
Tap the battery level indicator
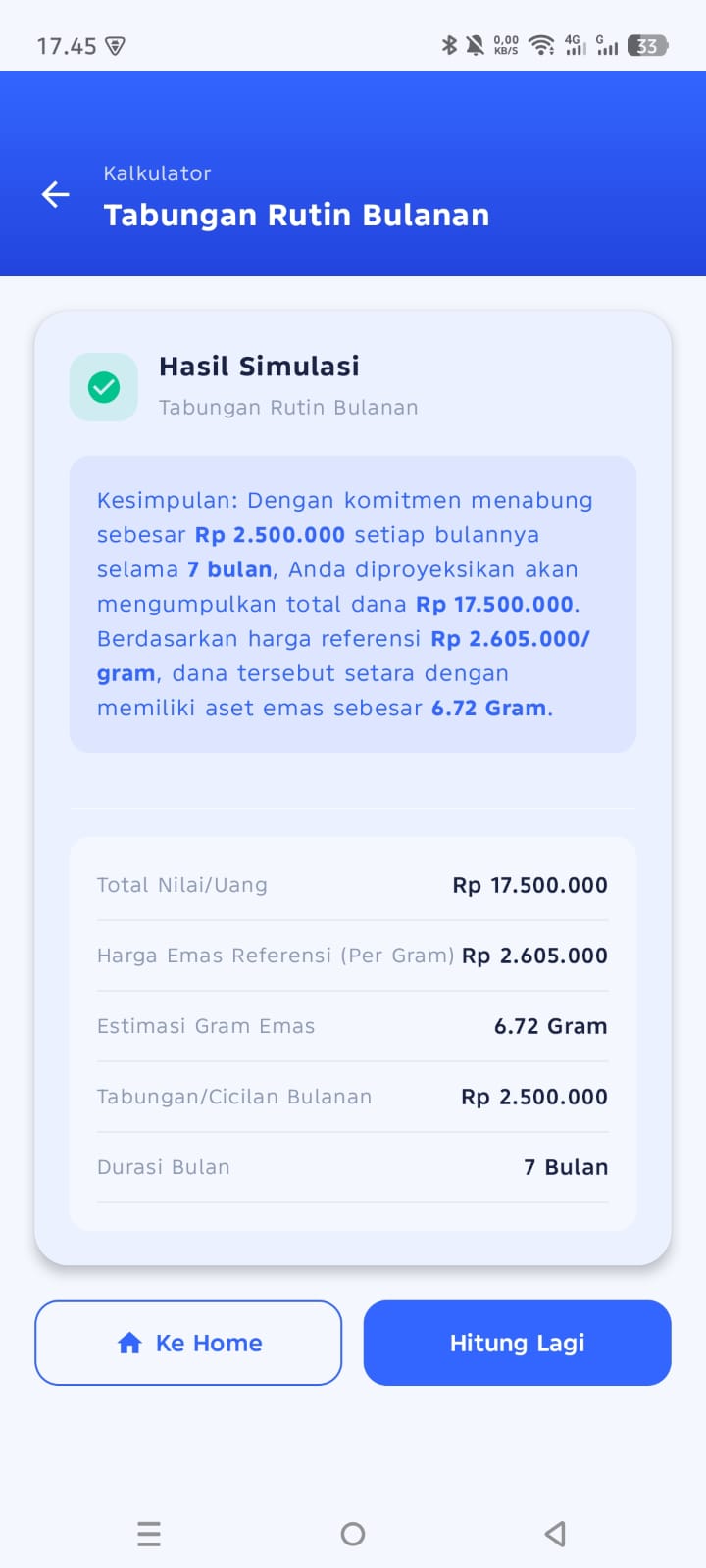point(647,45)
